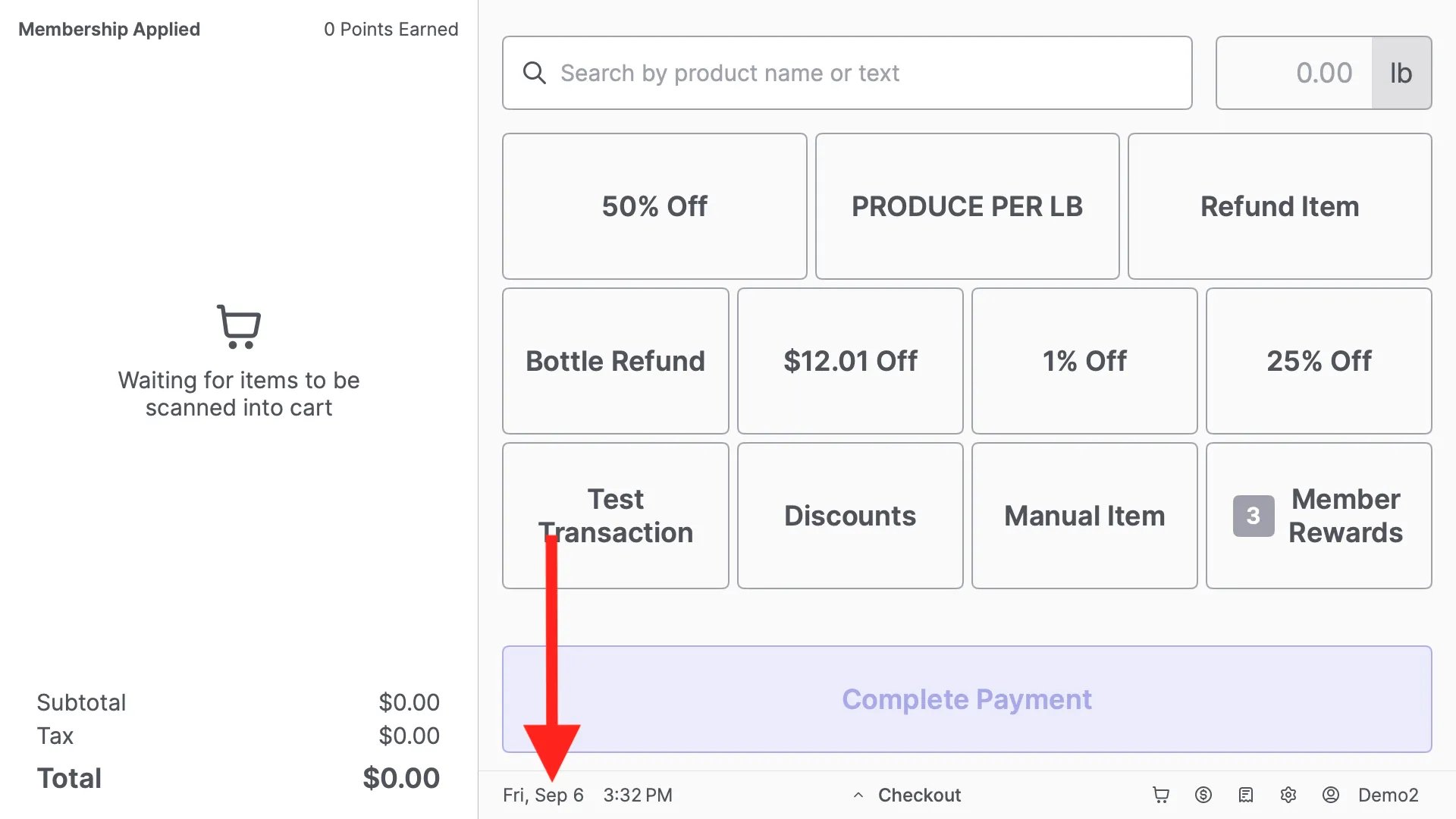The image size is (1456, 819).
Task: Focus the product search field
Action: (x=847, y=73)
